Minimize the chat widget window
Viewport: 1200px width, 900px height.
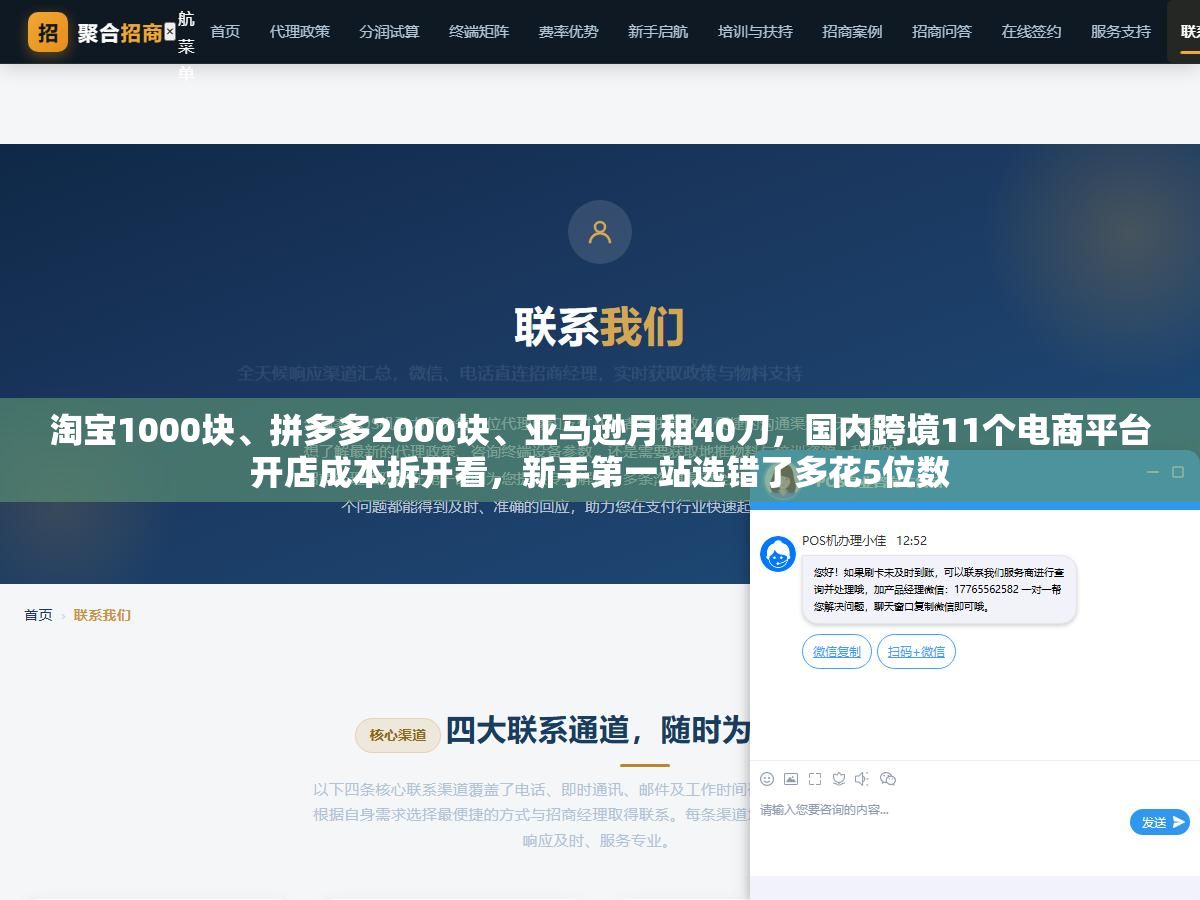pyautogui.click(x=1152, y=472)
